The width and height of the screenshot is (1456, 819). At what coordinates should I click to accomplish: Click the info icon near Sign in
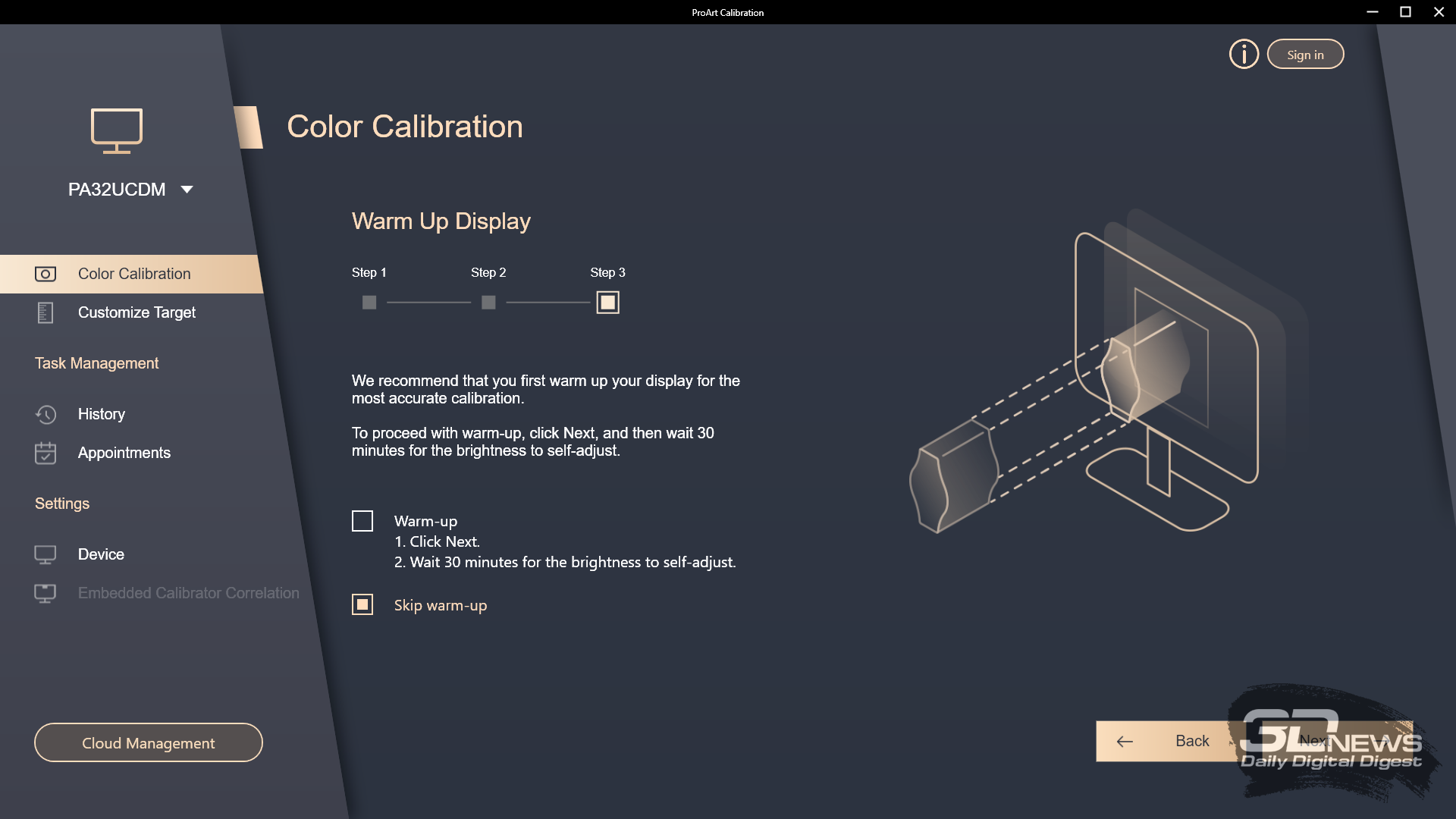[1244, 55]
